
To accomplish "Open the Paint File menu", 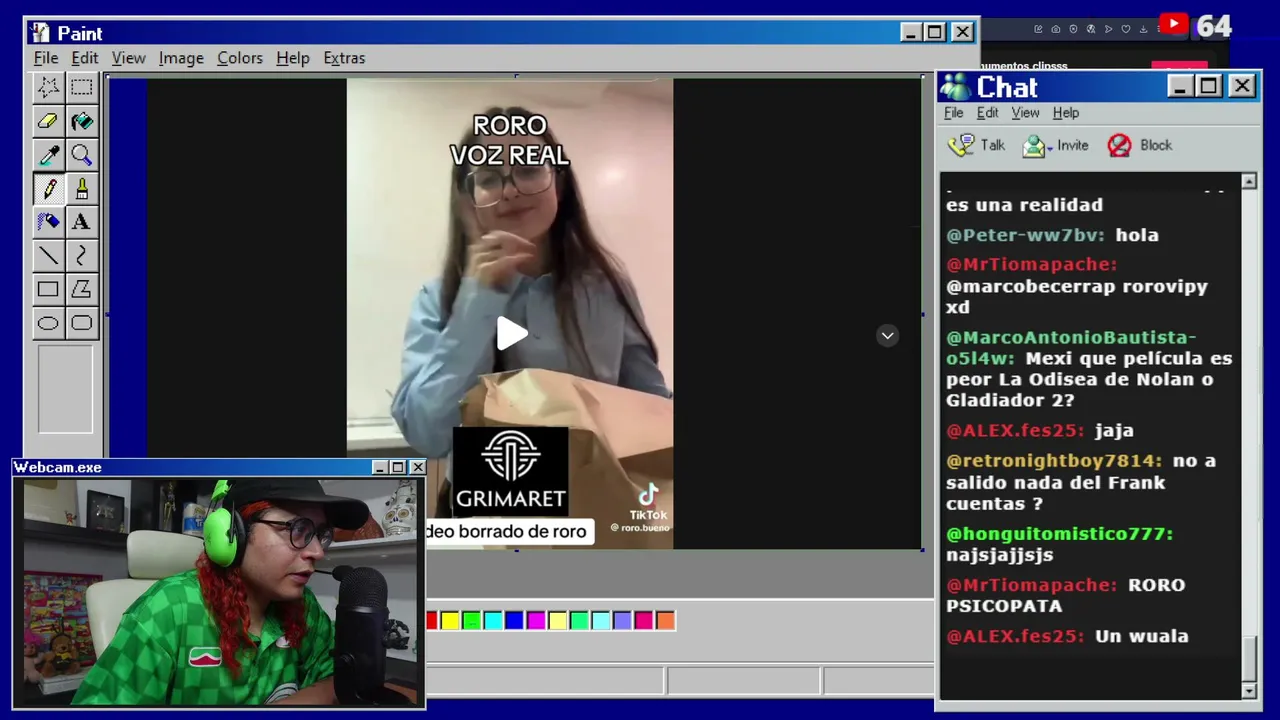I will [x=46, y=58].
